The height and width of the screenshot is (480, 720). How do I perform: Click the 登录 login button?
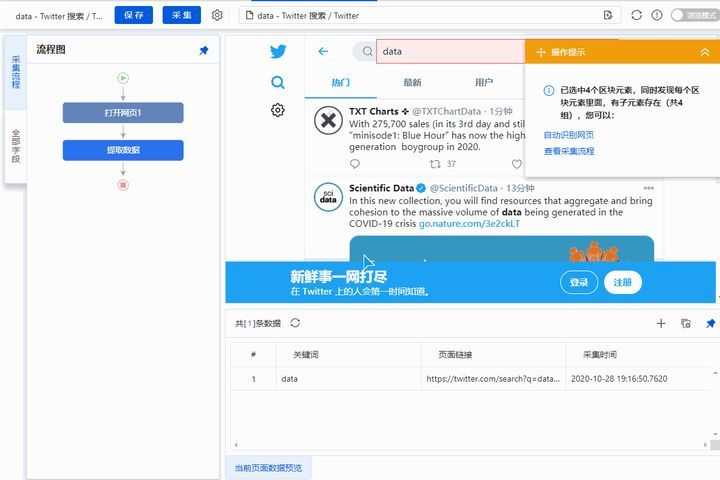tap(579, 282)
